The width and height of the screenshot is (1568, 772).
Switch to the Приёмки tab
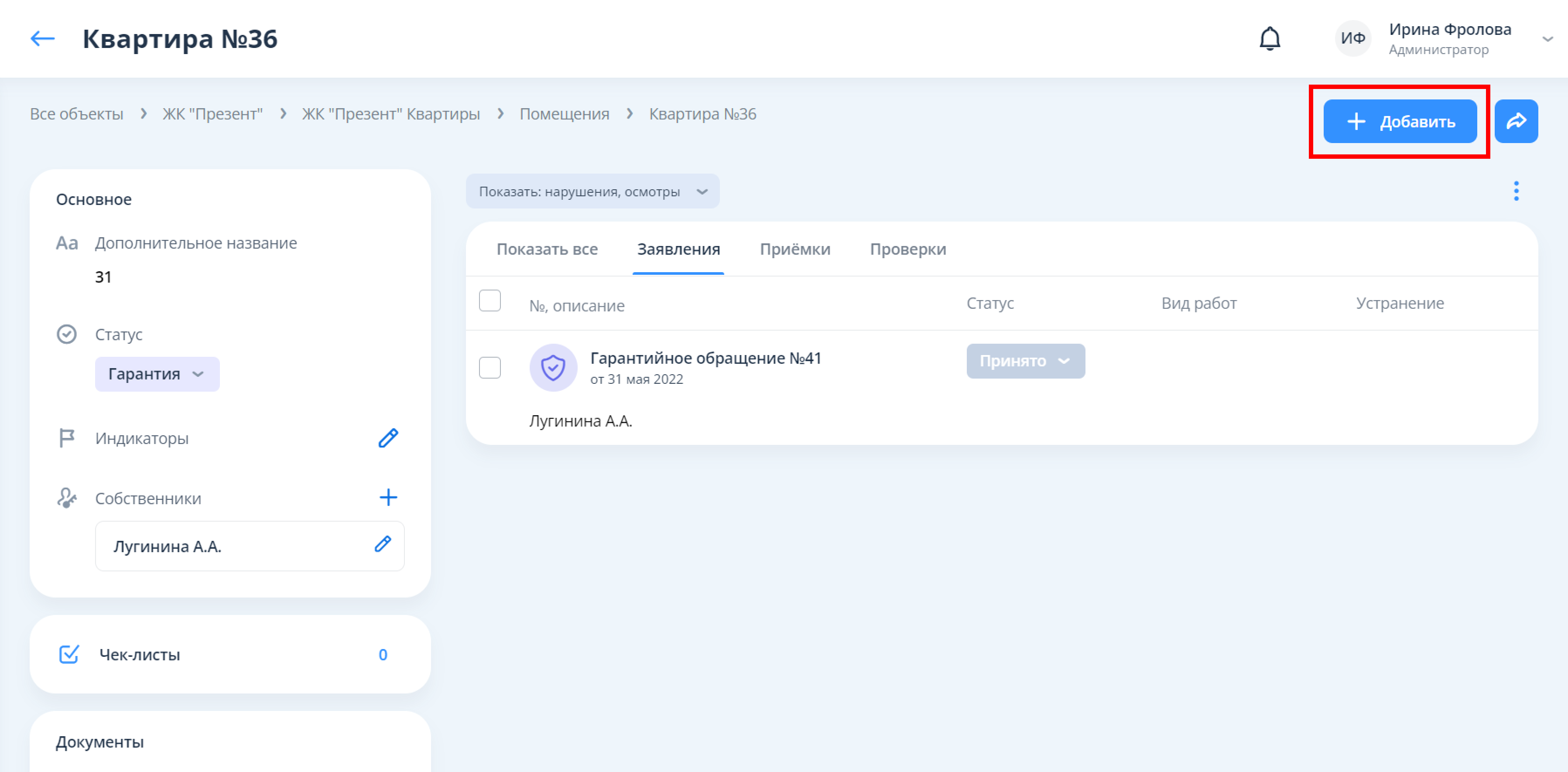tap(794, 249)
